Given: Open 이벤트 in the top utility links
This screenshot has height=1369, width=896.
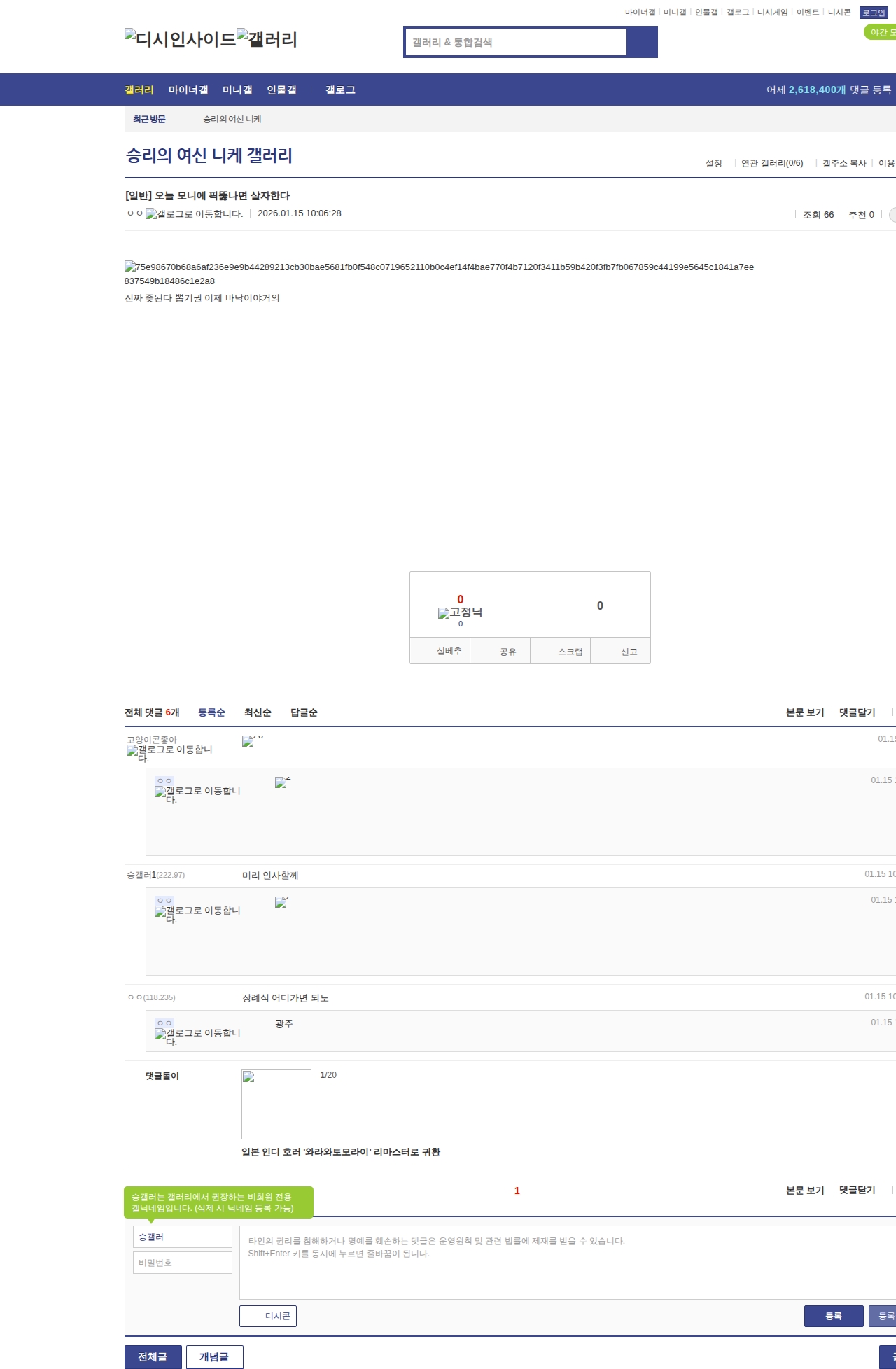Looking at the screenshot, I should (x=808, y=13).
